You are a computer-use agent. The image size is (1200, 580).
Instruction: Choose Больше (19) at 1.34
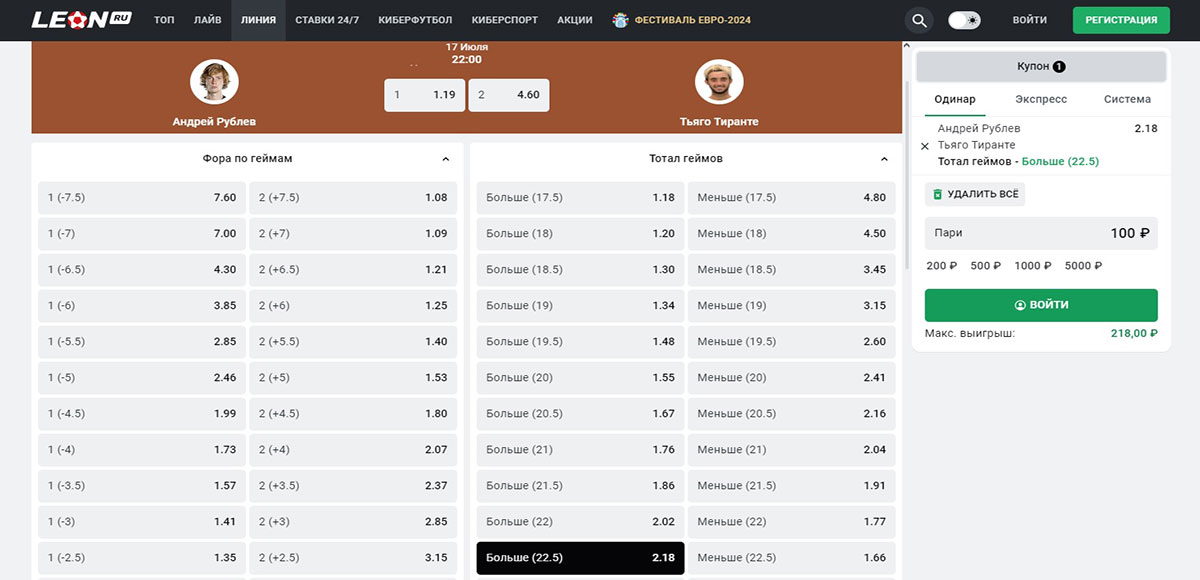pyautogui.click(x=581, y=306)
